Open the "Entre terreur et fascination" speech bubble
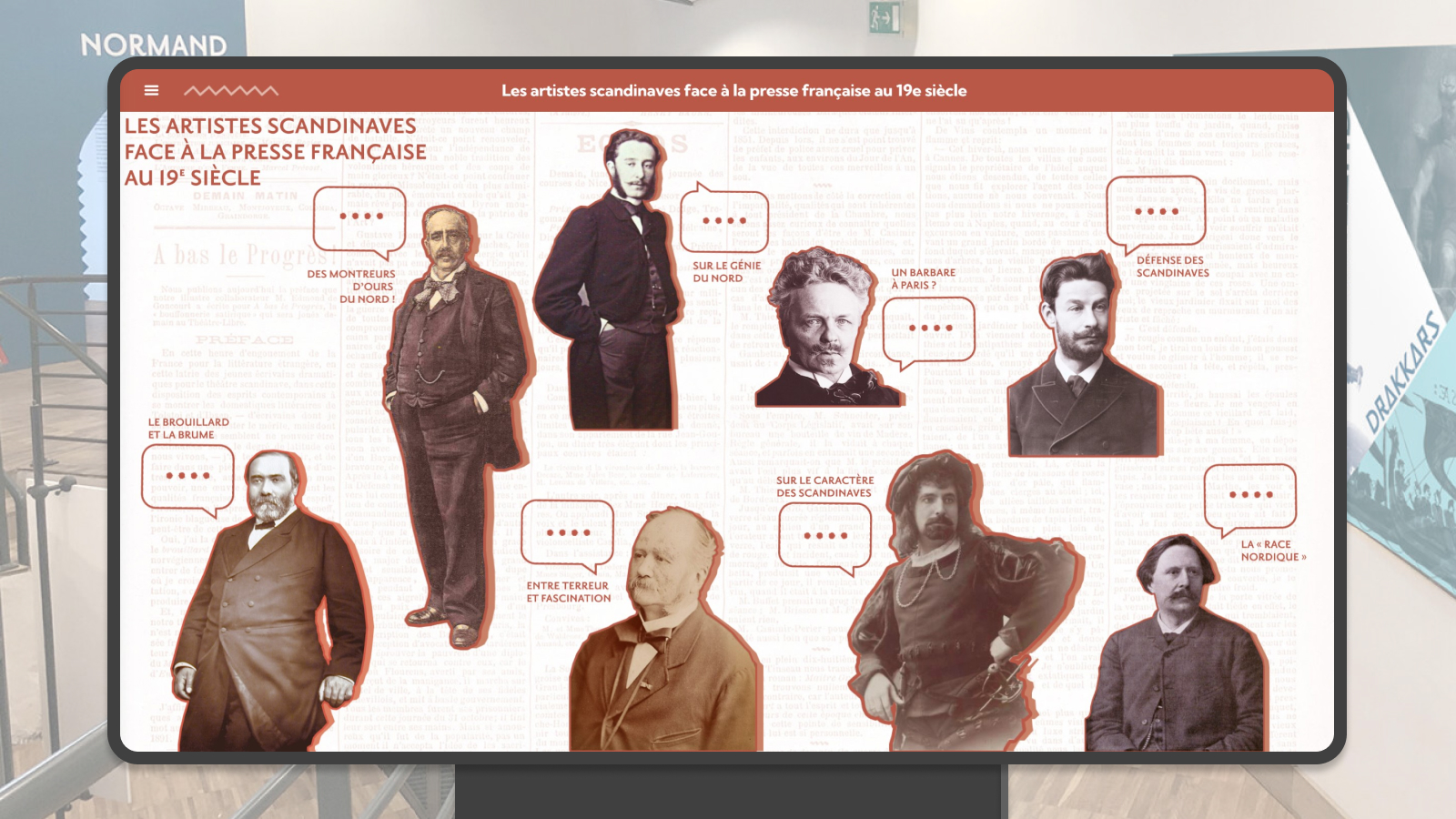The height and width of the screenshot is (819, 1456). pos(568,534)
